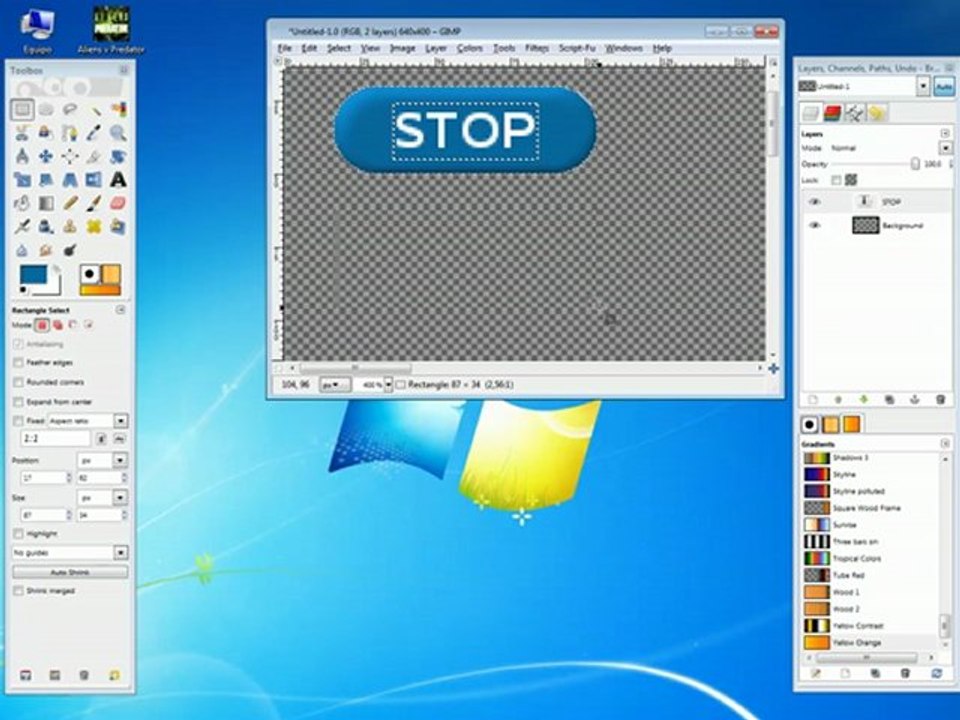Image resolution: width=960 pixels, height=720 pixels.
Task: Select the Color Picker eyedropper tool
Action: [94, 133]
